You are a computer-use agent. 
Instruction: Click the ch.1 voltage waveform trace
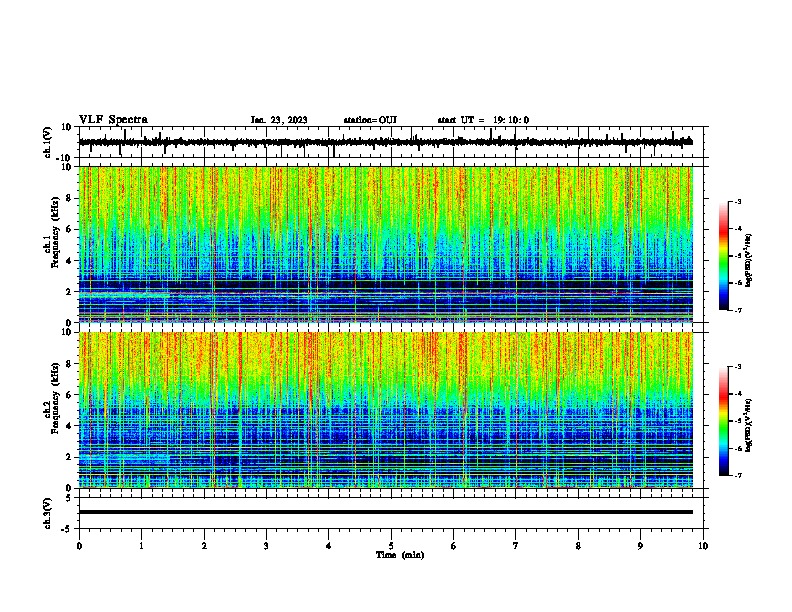(386, 142)
